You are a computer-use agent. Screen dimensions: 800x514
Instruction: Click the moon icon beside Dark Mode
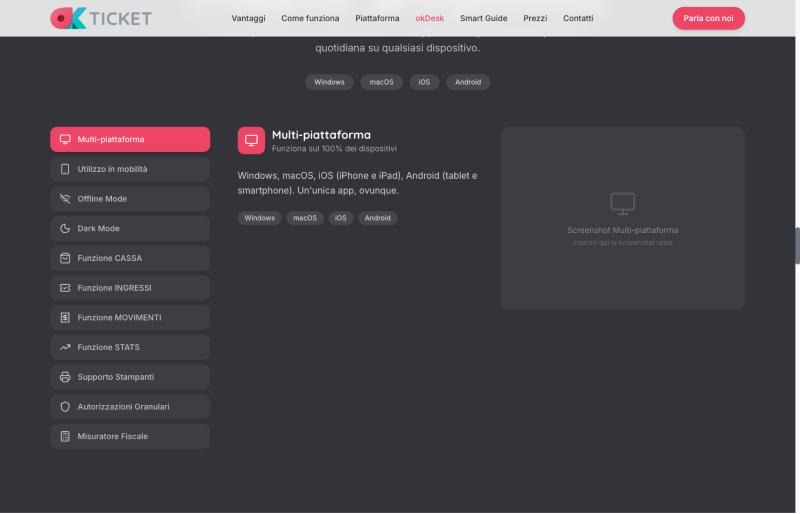pos(65,228)
